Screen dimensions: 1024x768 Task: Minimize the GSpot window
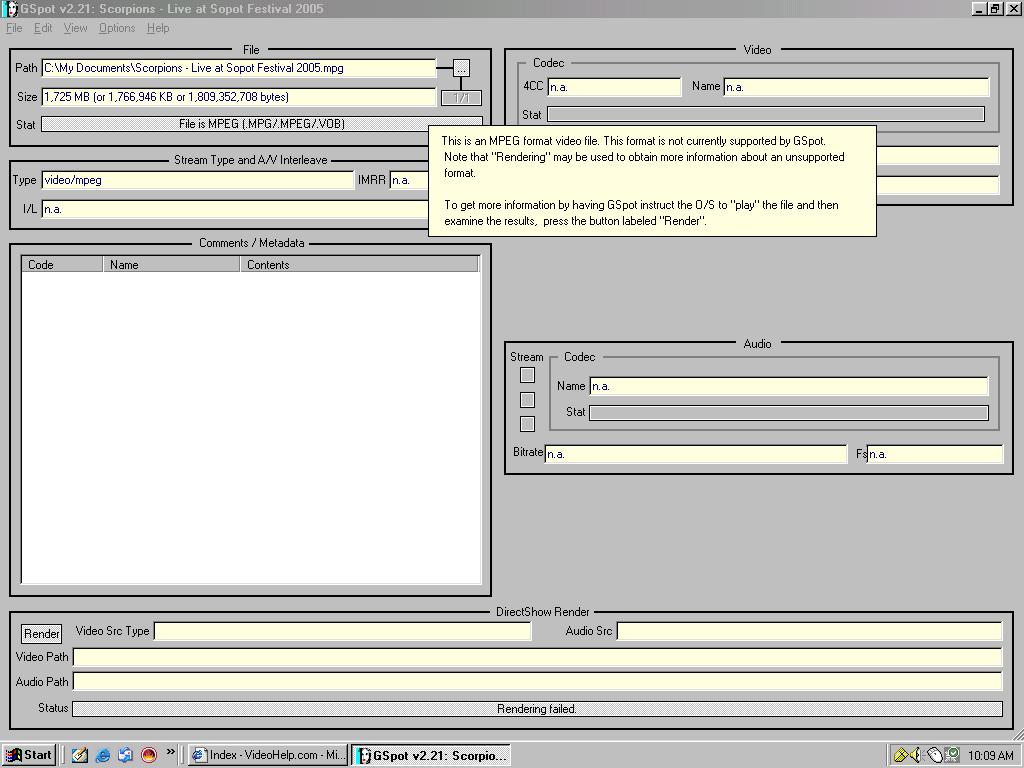(979, 8)
